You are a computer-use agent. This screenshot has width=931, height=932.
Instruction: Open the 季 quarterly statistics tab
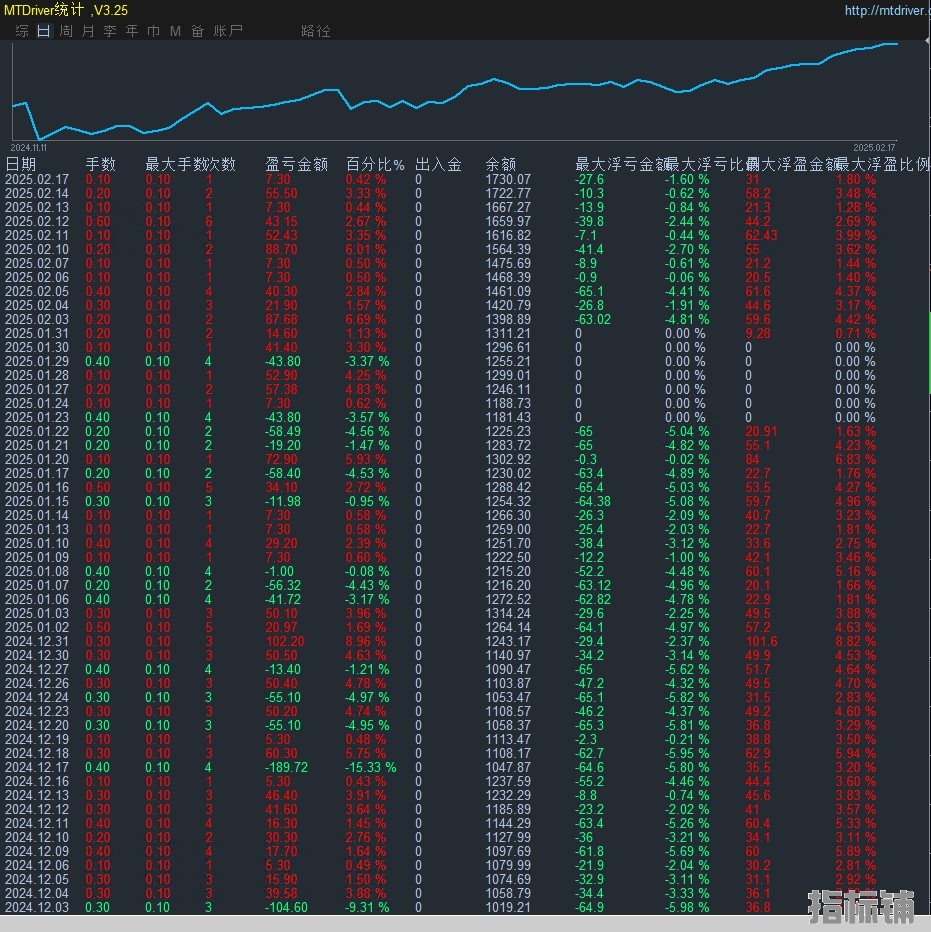click(x=110, y=31)
